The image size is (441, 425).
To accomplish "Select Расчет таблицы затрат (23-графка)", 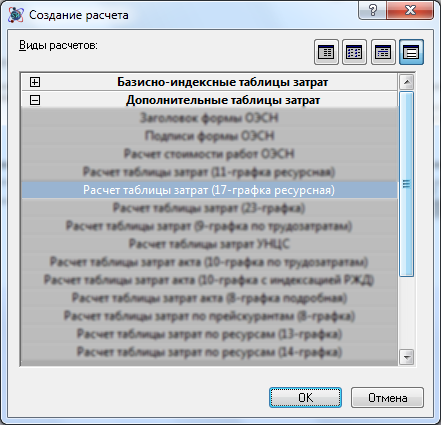I will [209, 208].
